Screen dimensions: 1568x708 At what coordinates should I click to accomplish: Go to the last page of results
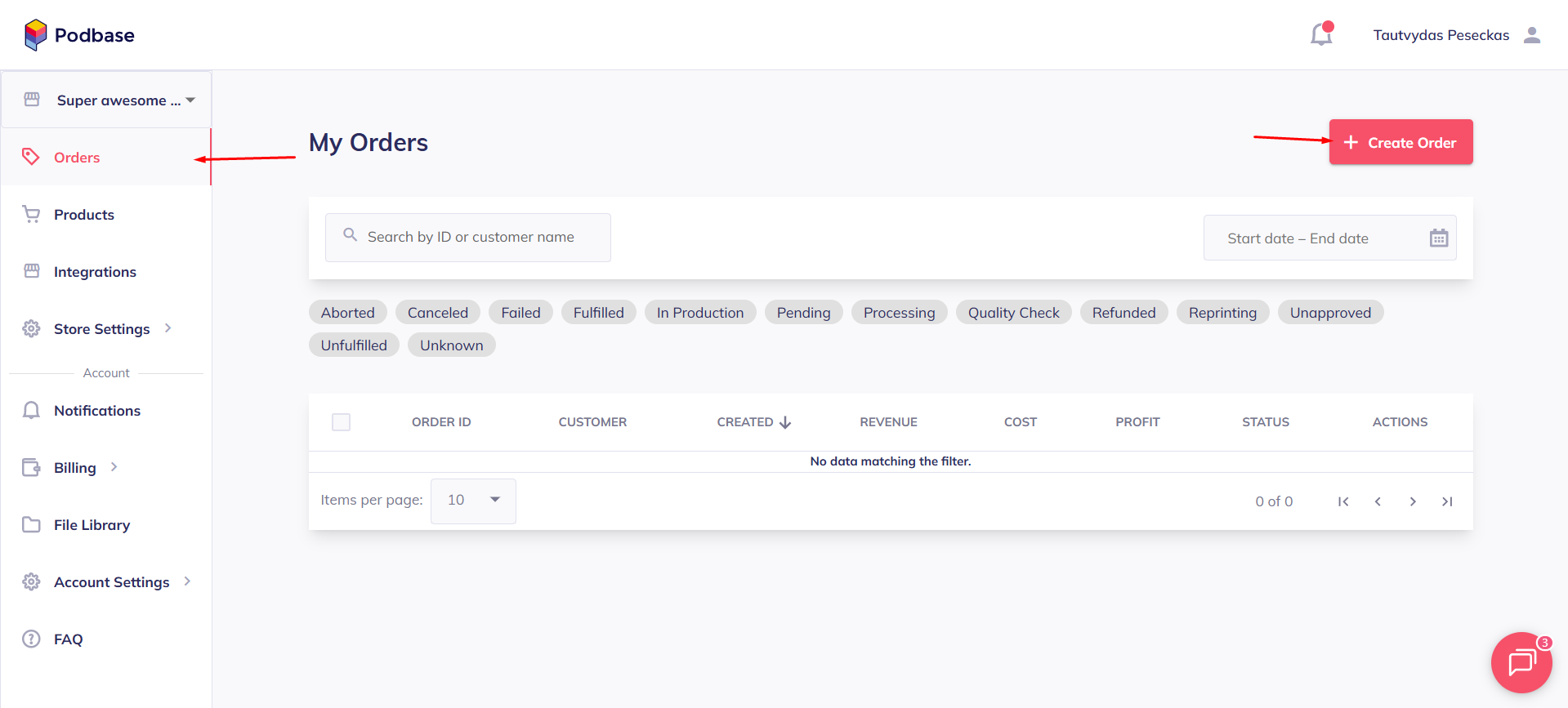(x=1447, y=501)
